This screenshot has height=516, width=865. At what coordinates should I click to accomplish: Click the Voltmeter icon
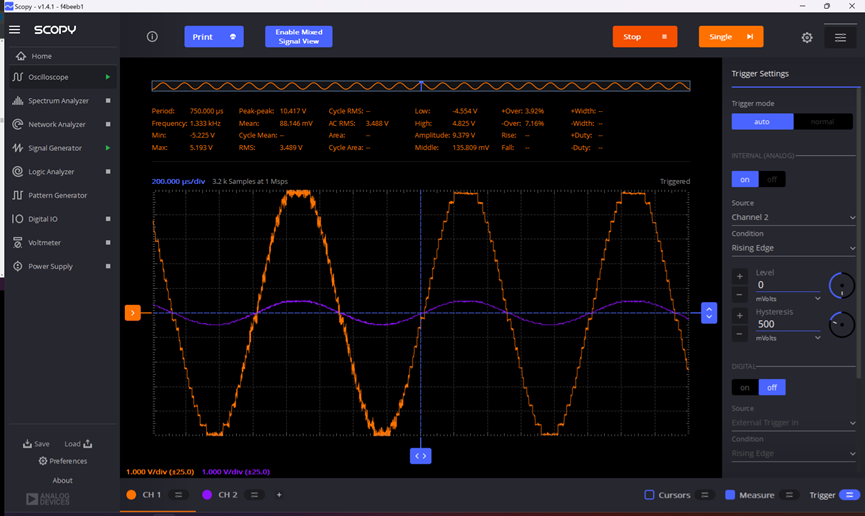coord(18,243)
